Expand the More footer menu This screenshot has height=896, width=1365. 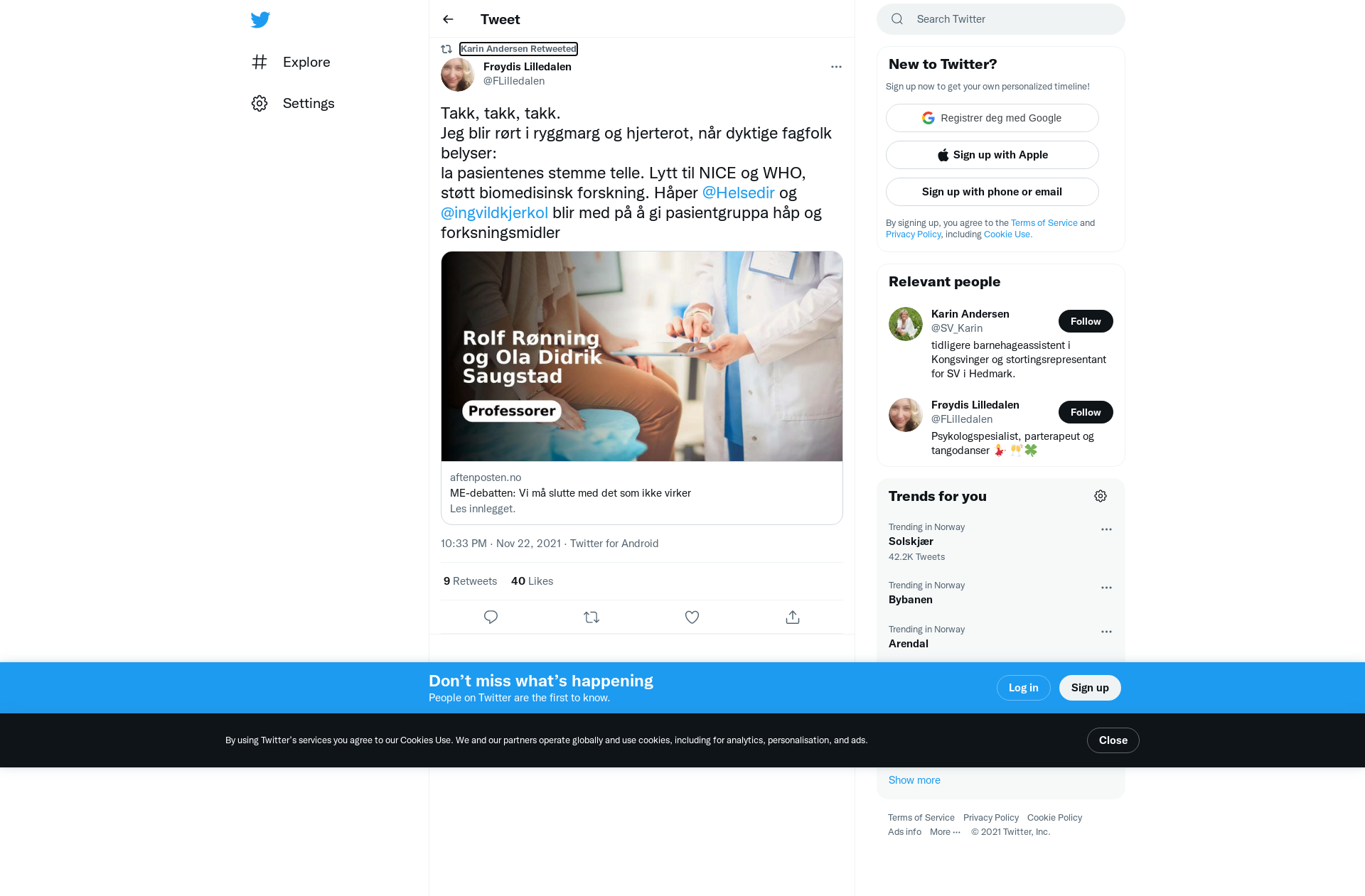pyautogui.click(x=945, y=831)
